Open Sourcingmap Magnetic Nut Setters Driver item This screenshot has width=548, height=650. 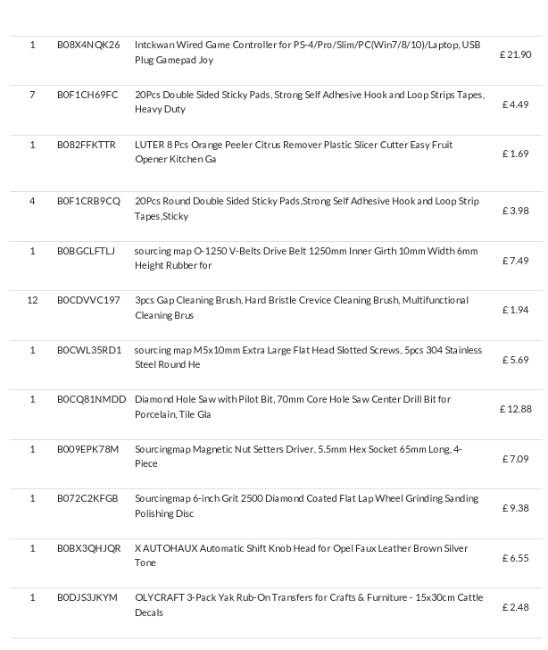[298, 456]
